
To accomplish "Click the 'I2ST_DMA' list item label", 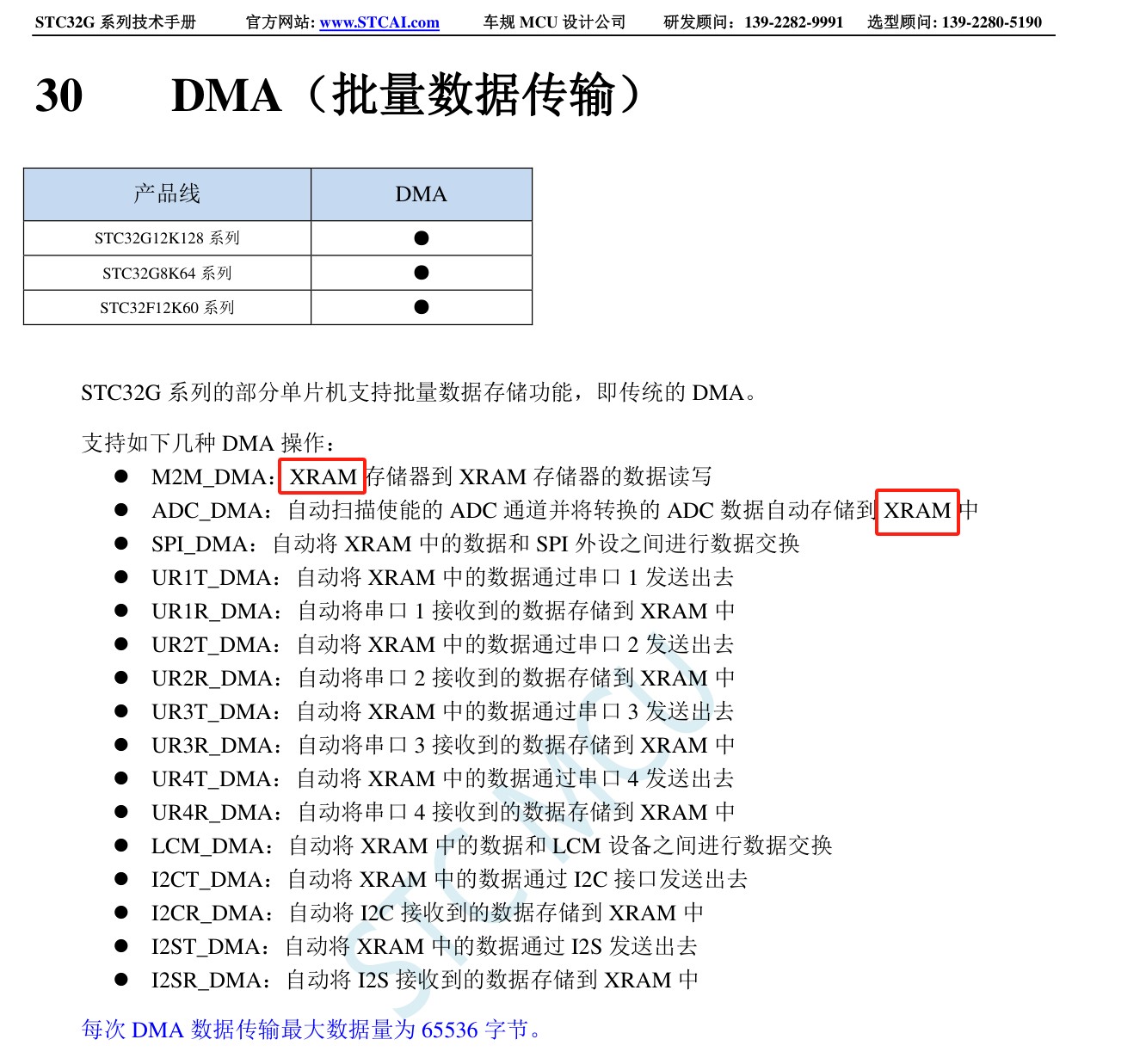I will (x=206, y=946).
